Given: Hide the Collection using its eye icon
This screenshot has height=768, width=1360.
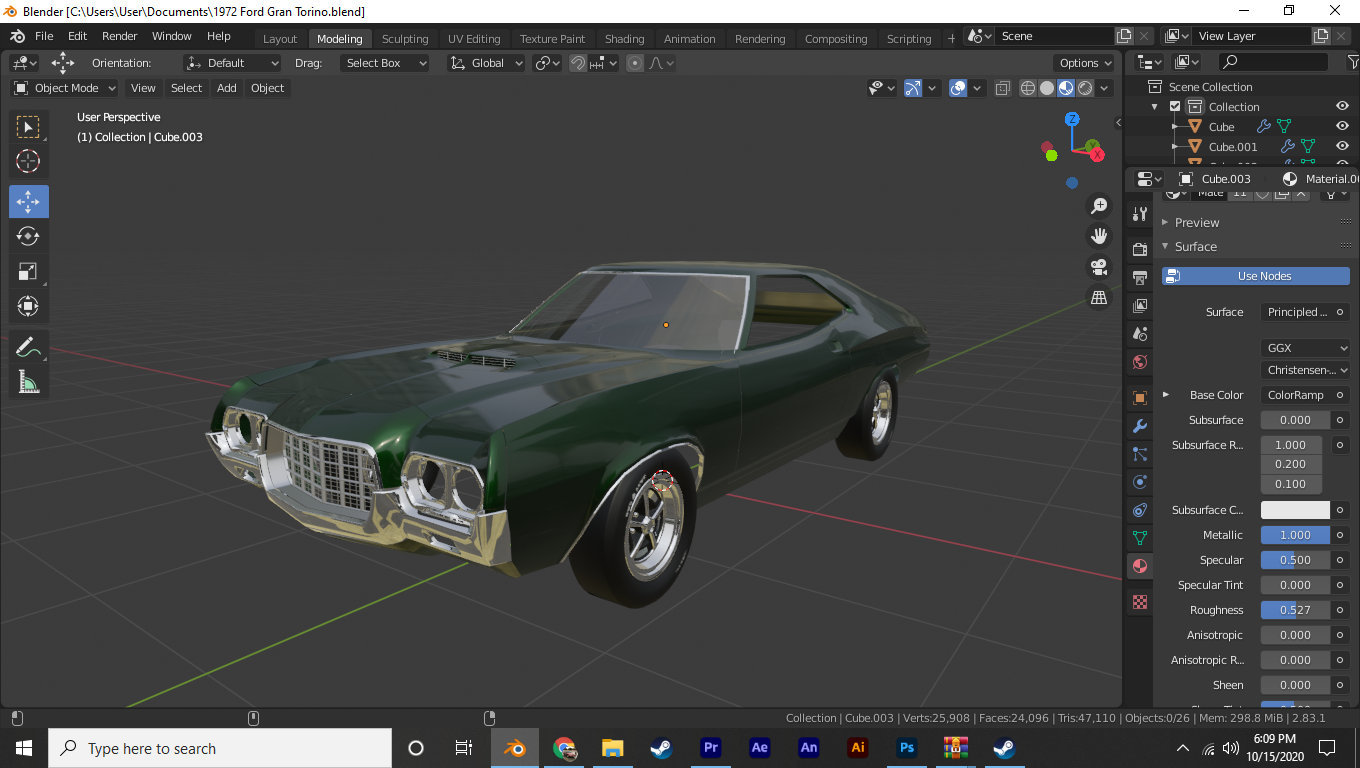Looking at the screenshot, I should click(1342, 107).
